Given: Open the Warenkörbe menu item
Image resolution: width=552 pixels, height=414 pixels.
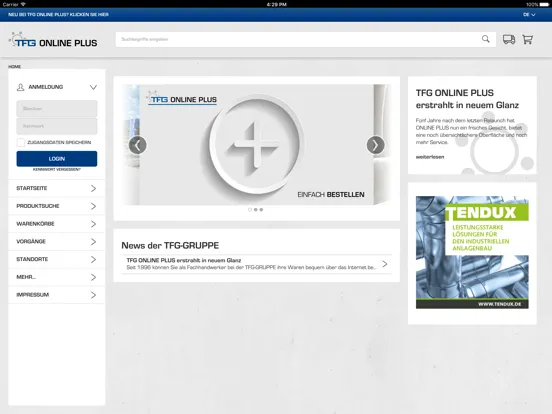Looking at the screenshot, I should coord(56,224).
